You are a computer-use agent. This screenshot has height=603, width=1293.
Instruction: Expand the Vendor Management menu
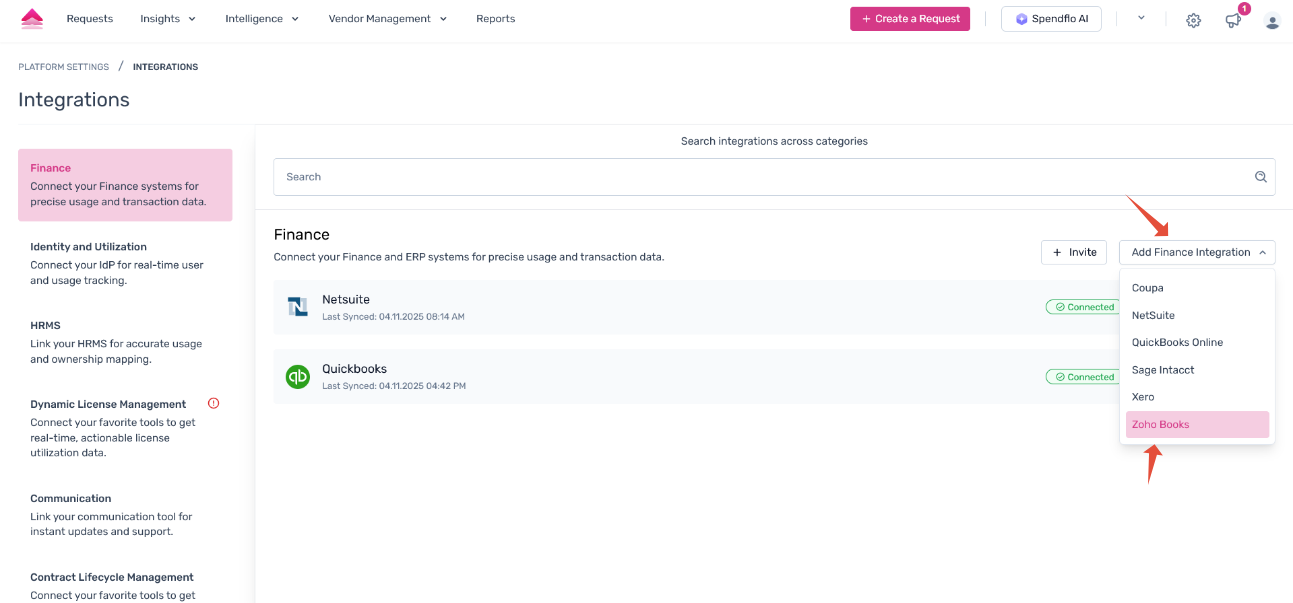[x=388, y=19]
